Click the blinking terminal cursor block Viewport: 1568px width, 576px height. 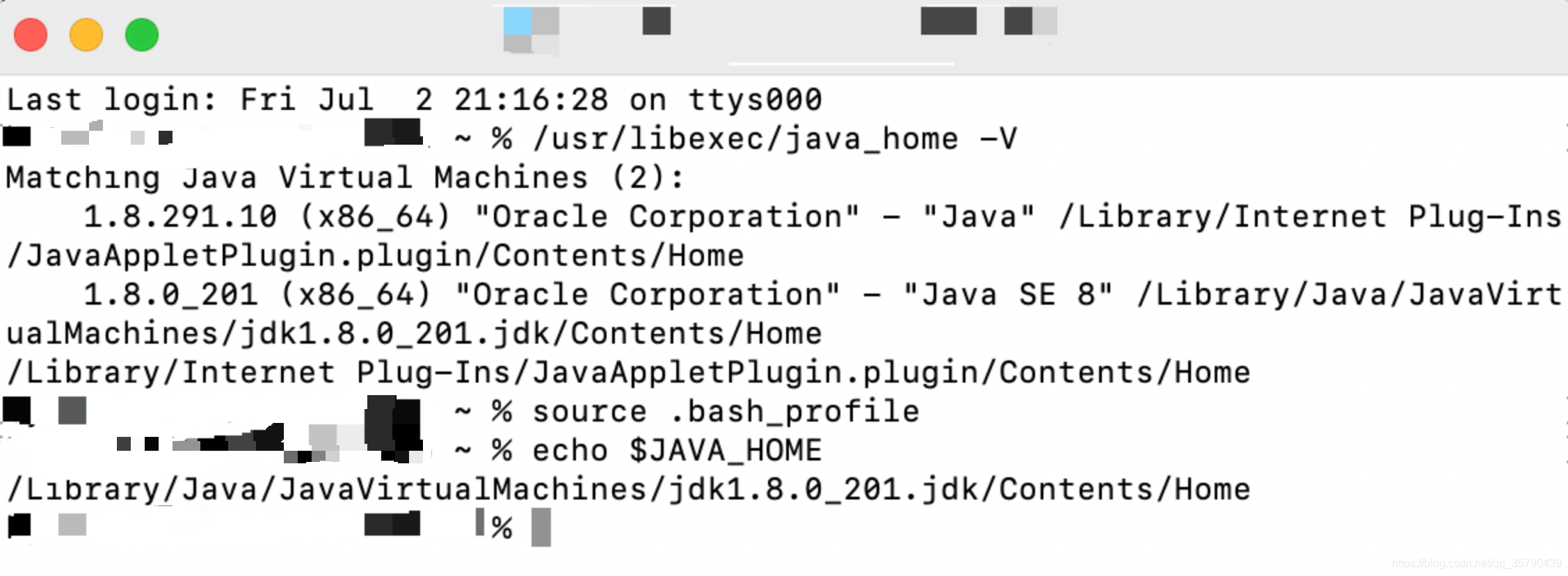point(541,527)
